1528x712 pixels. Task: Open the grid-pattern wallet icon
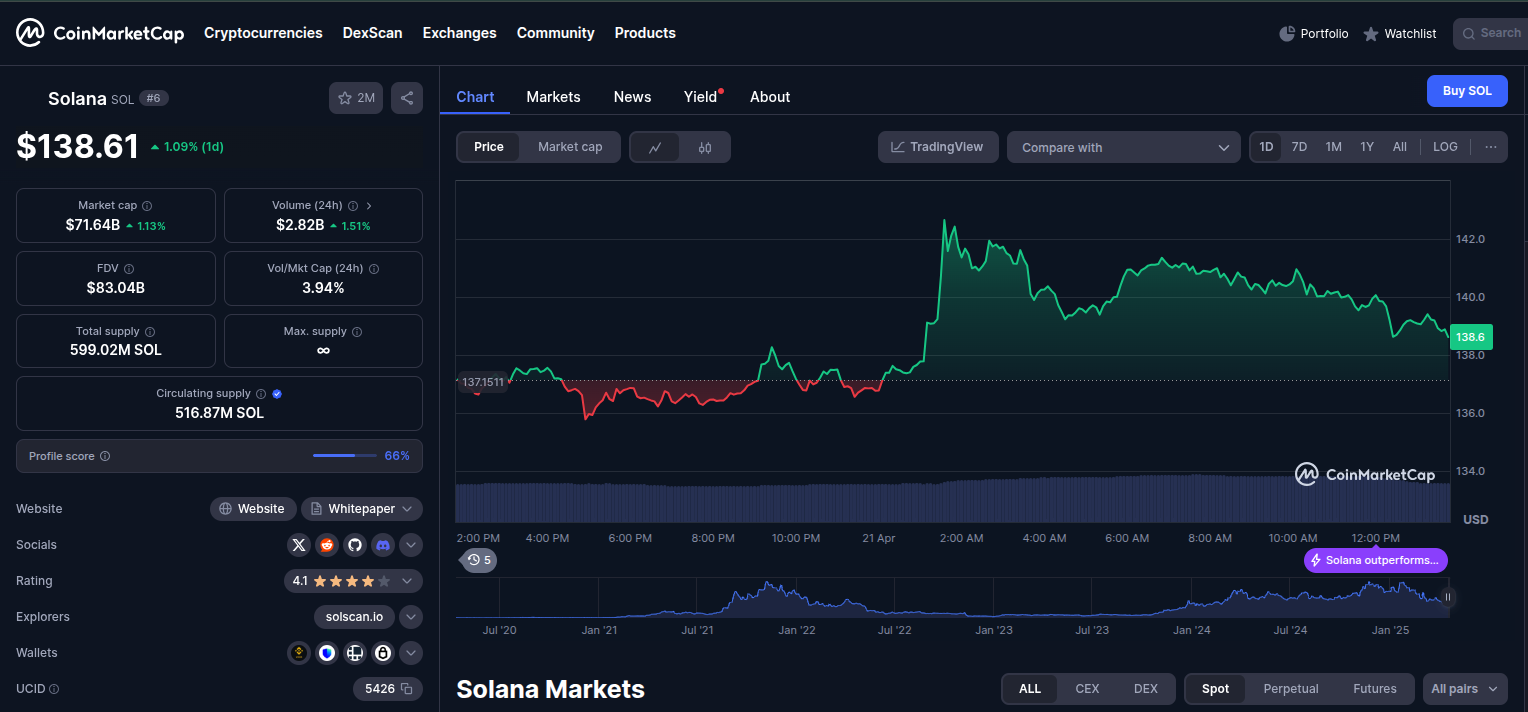pos(354,653)
